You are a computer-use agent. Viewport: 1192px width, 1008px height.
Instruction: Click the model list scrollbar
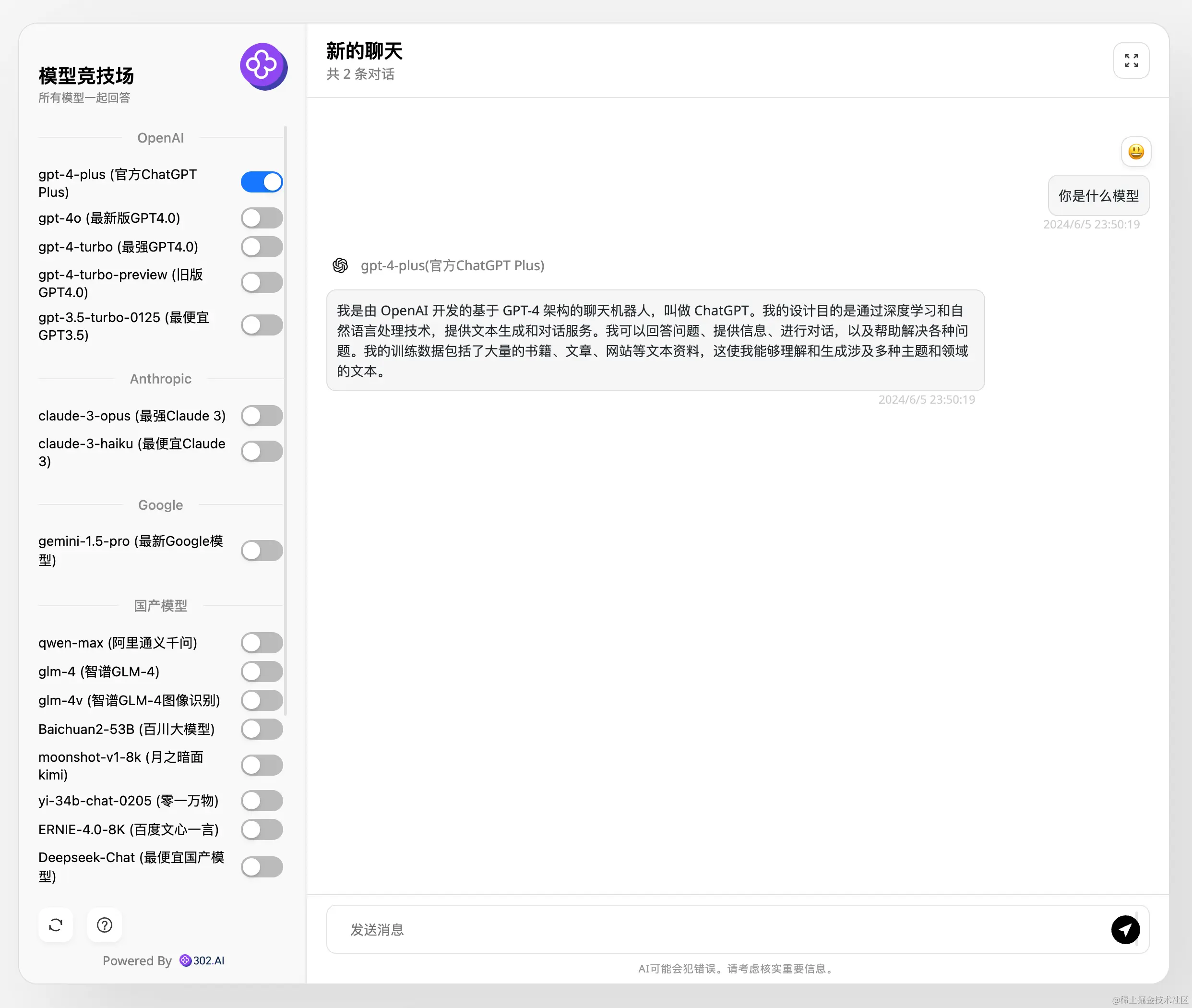tap(286, 420)
